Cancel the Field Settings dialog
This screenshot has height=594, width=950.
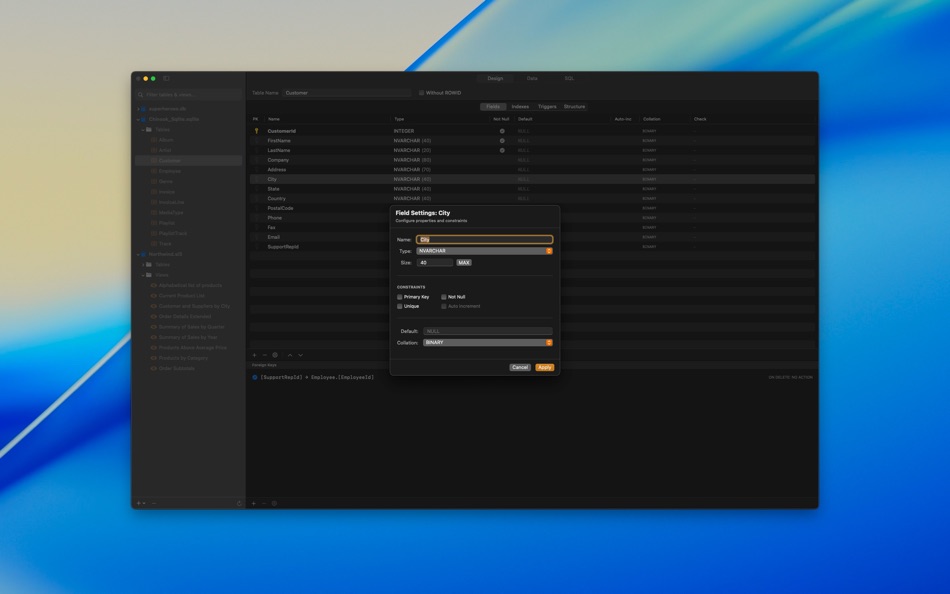pyautogui.click(x=520, y=367)
